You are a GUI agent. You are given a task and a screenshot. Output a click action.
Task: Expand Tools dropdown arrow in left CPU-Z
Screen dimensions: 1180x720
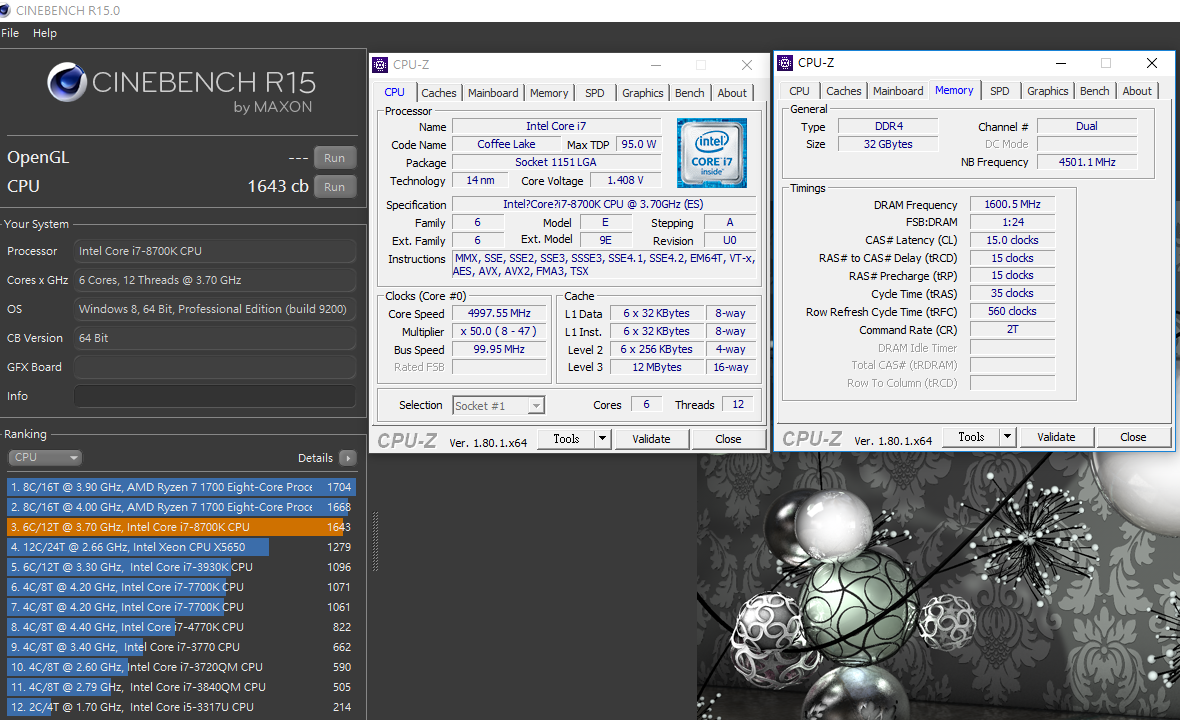click(x=602, y=439)
